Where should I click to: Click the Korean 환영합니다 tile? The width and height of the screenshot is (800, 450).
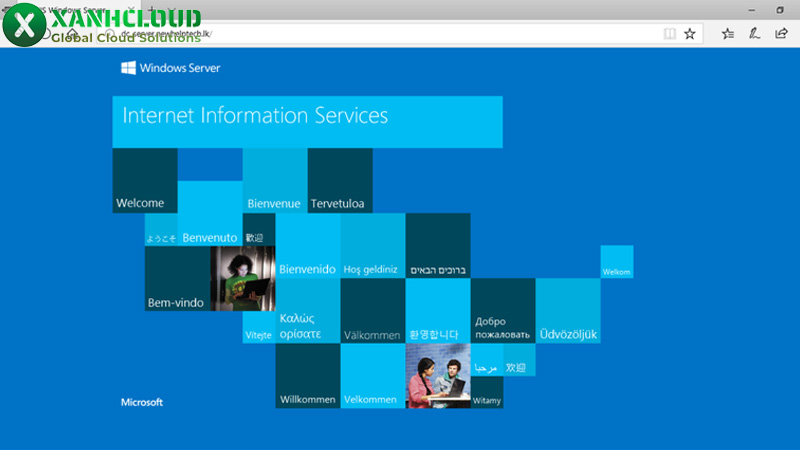(438, 311)
